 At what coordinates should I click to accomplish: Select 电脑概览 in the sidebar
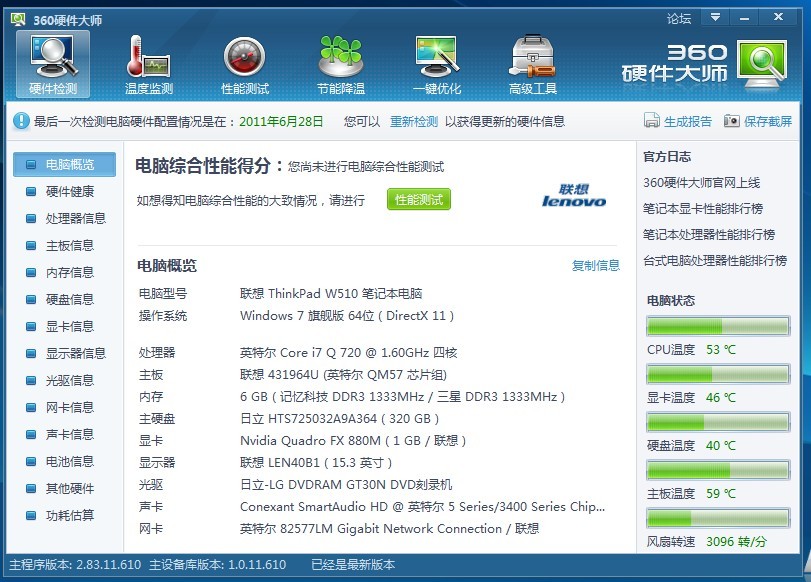click(x=65, y=165)
